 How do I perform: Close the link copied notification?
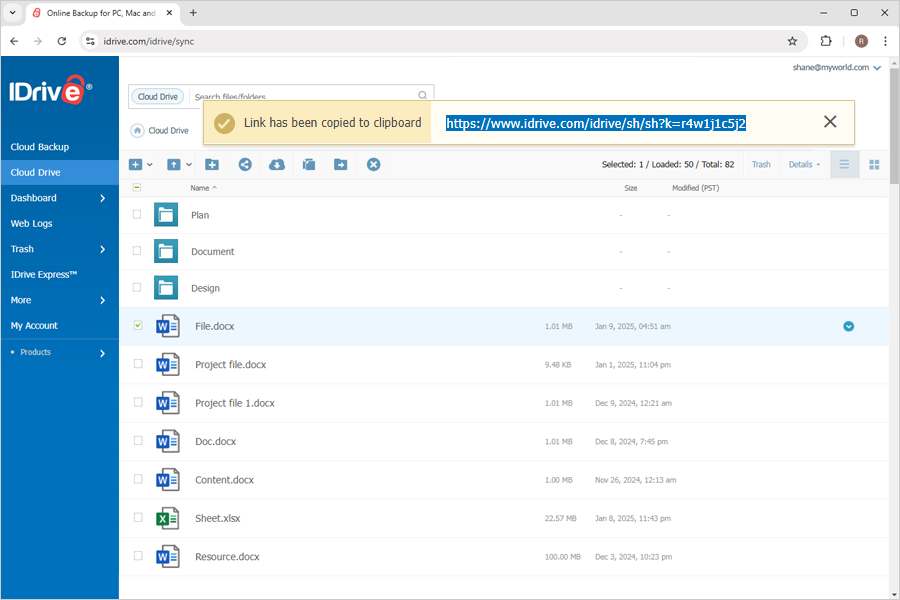[830, 122]
